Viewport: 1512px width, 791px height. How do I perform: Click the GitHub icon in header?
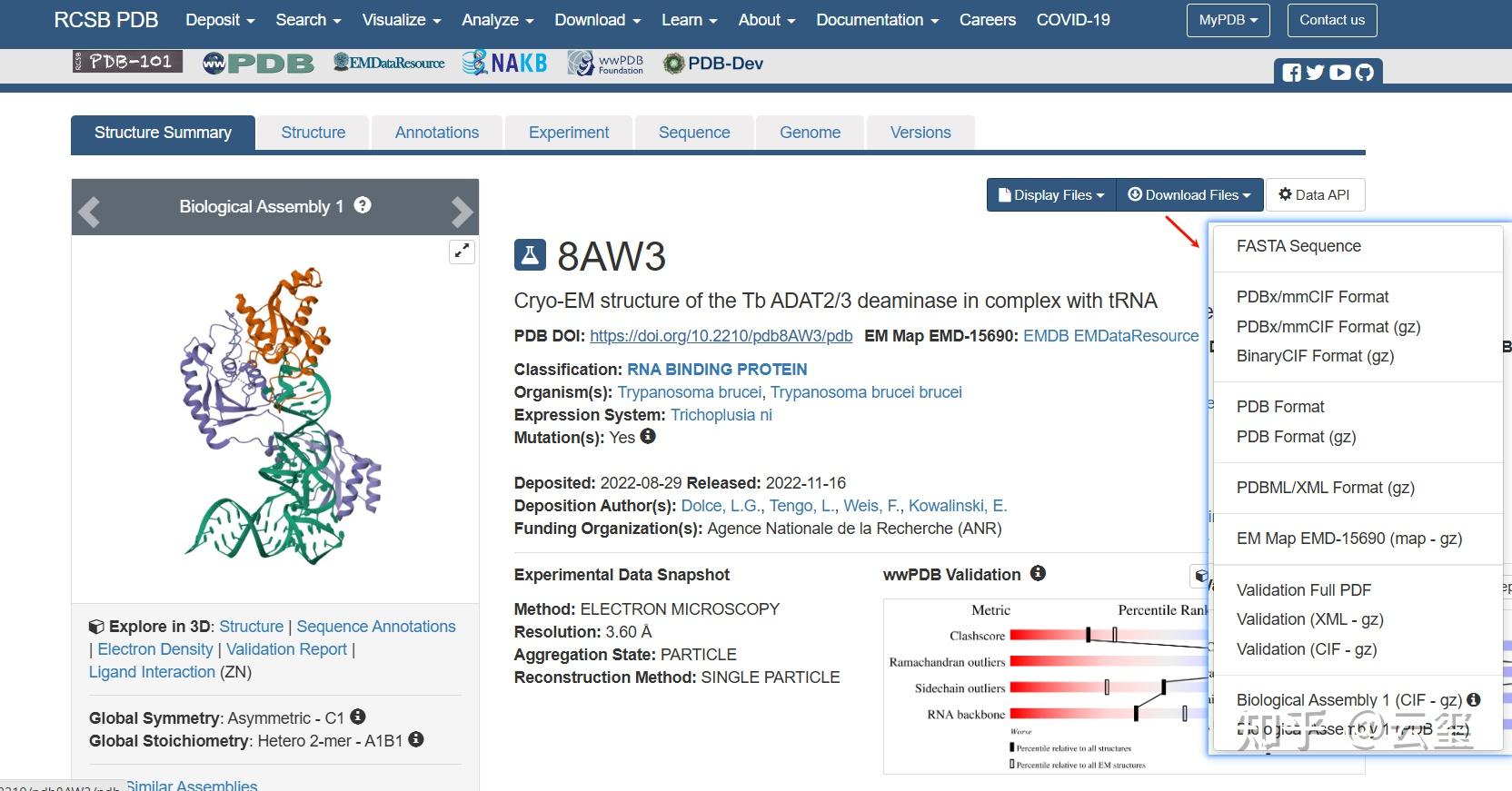tap(1364, 73)
